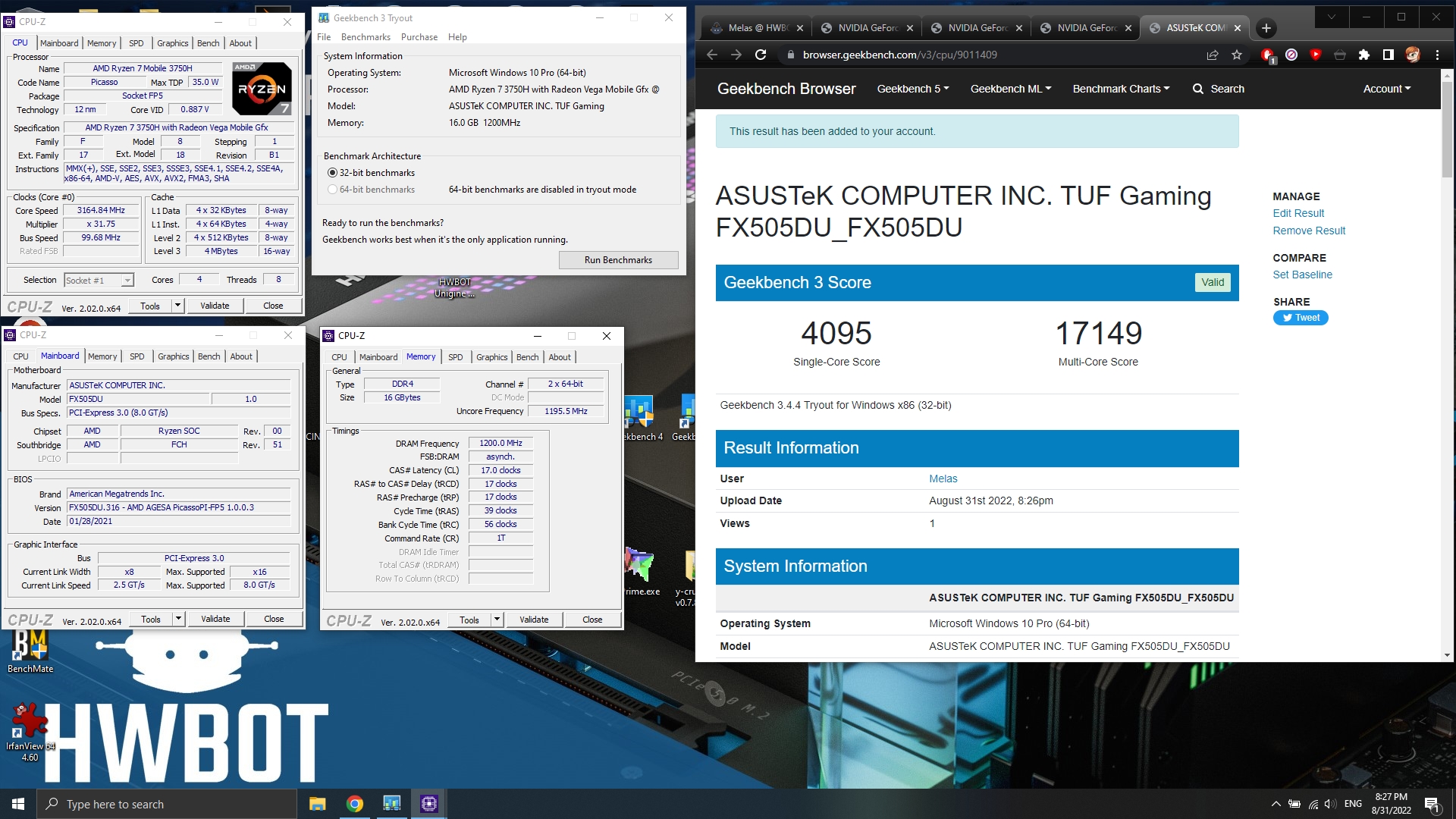The width and height of the screenshot is (1456, 819).
Task: Open Chrome three-dot menu
Action: tap(1437, 55)
